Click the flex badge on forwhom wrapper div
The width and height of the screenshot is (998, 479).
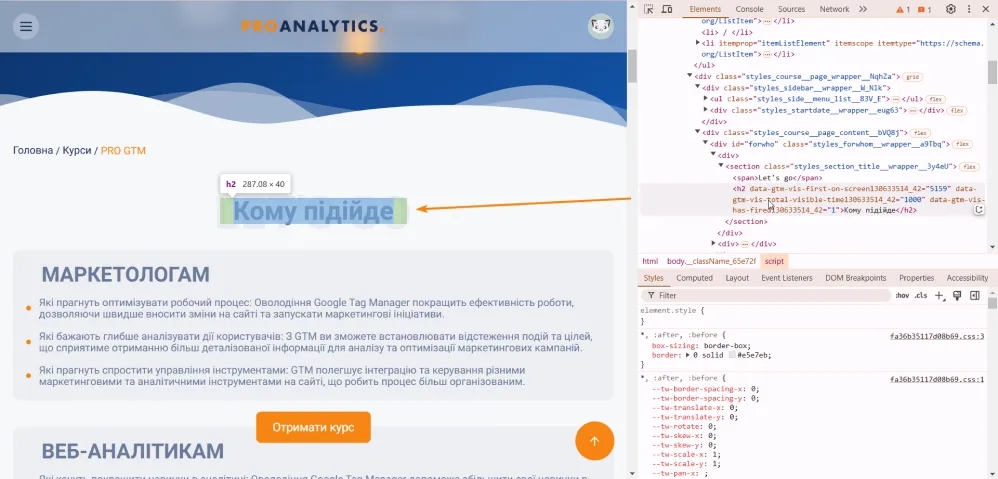(962, 144)
